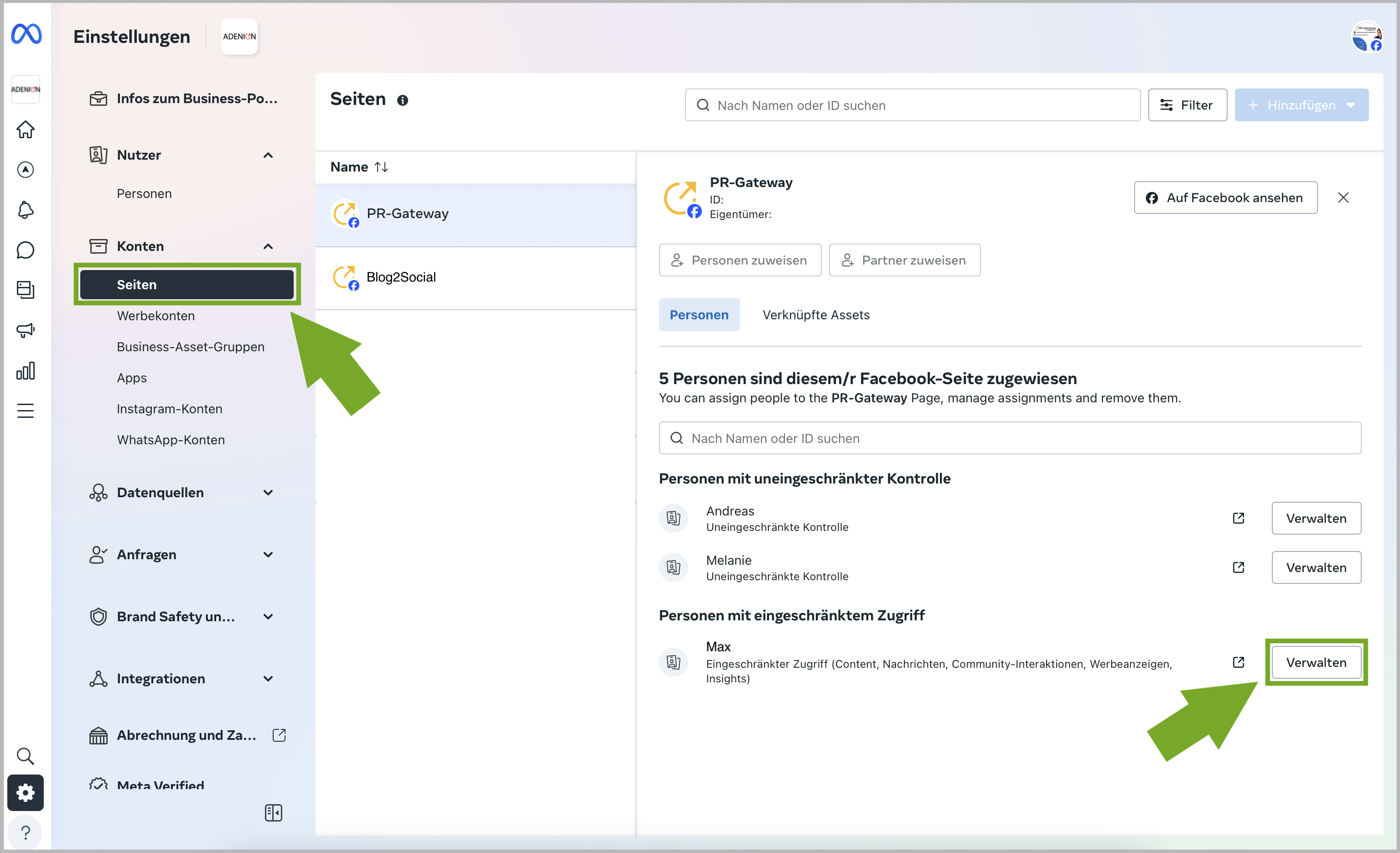Click the Meta logo icon
The height and width of the screenshot is (853, 1400).
click(26, 34)
